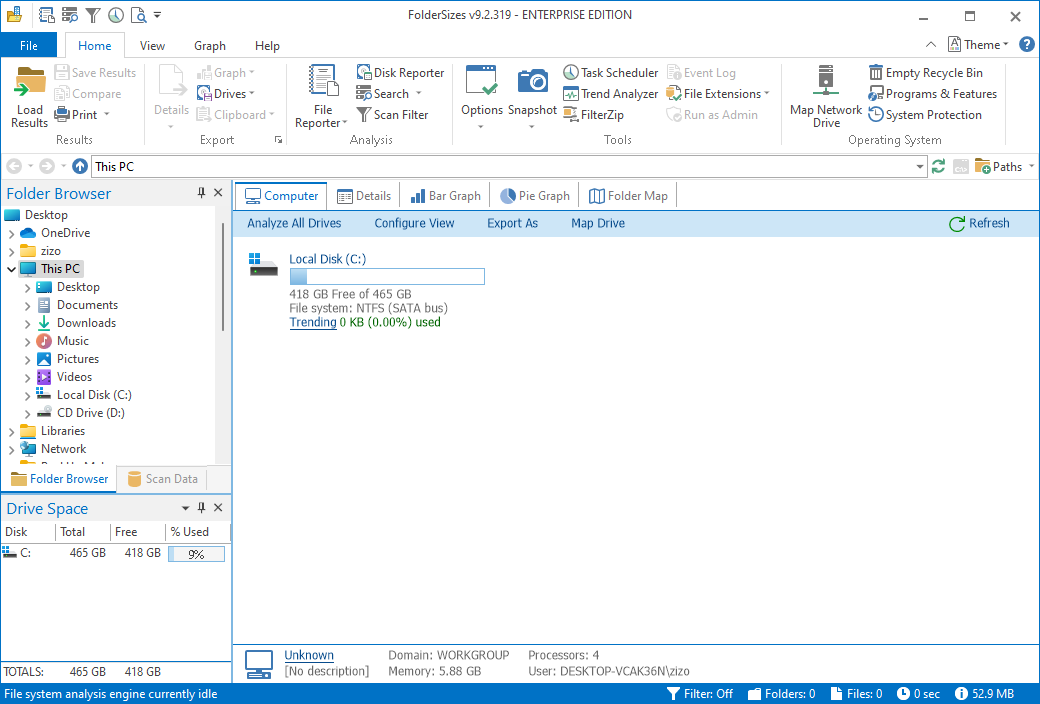This screenshot has height=704, width=1040.
Task: Click the Total column header
Action: [82, 531]
